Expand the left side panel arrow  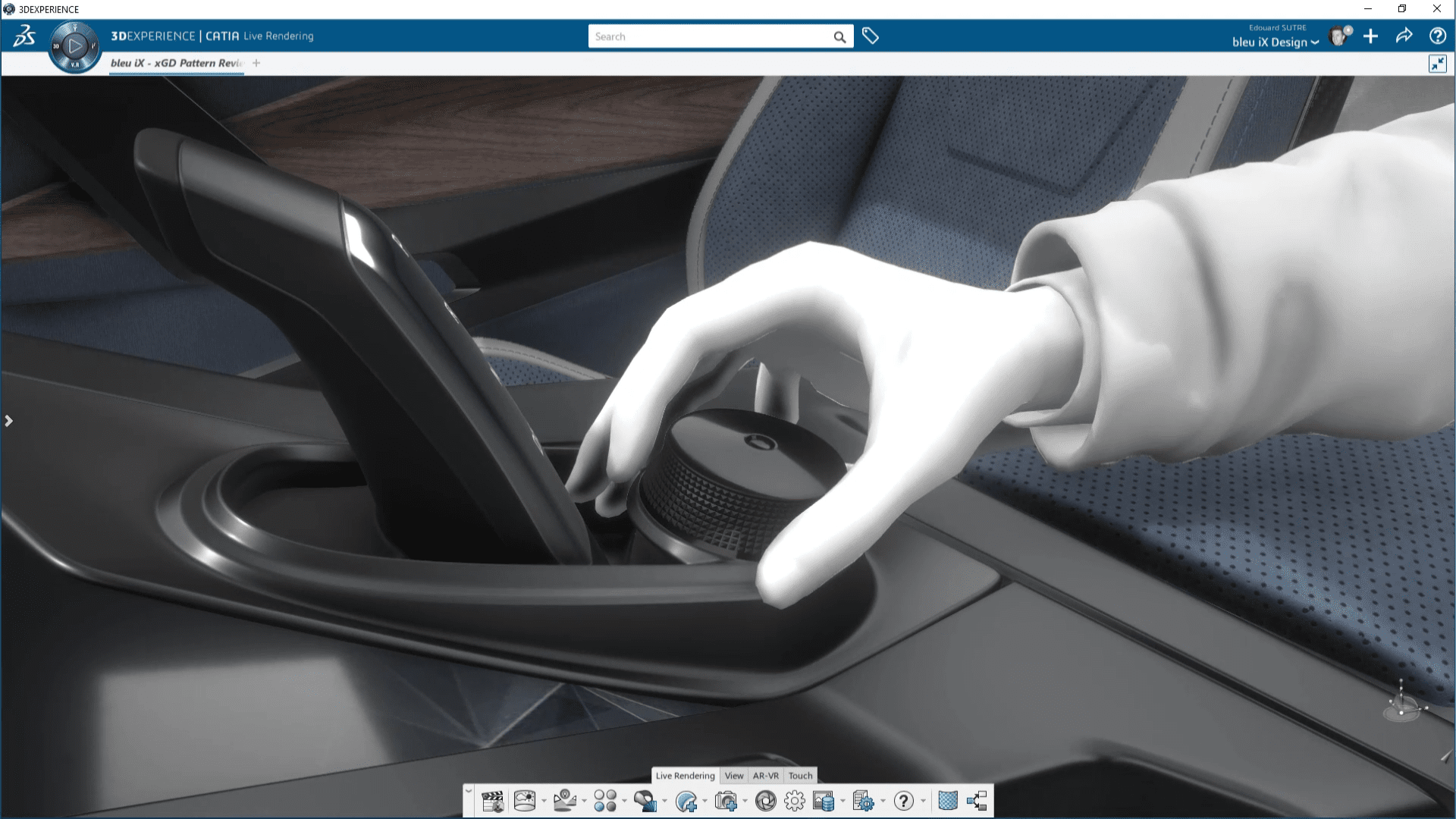(9, 421)
